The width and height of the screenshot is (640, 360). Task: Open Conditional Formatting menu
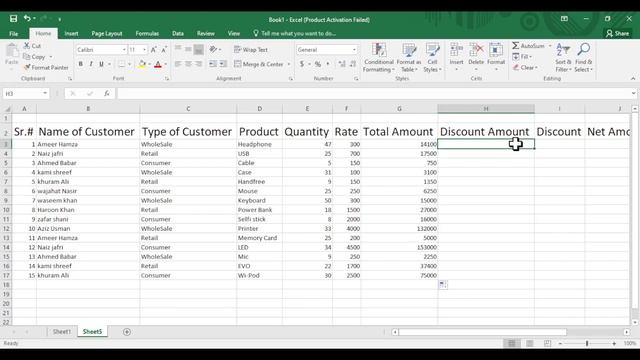pos(379,58)
